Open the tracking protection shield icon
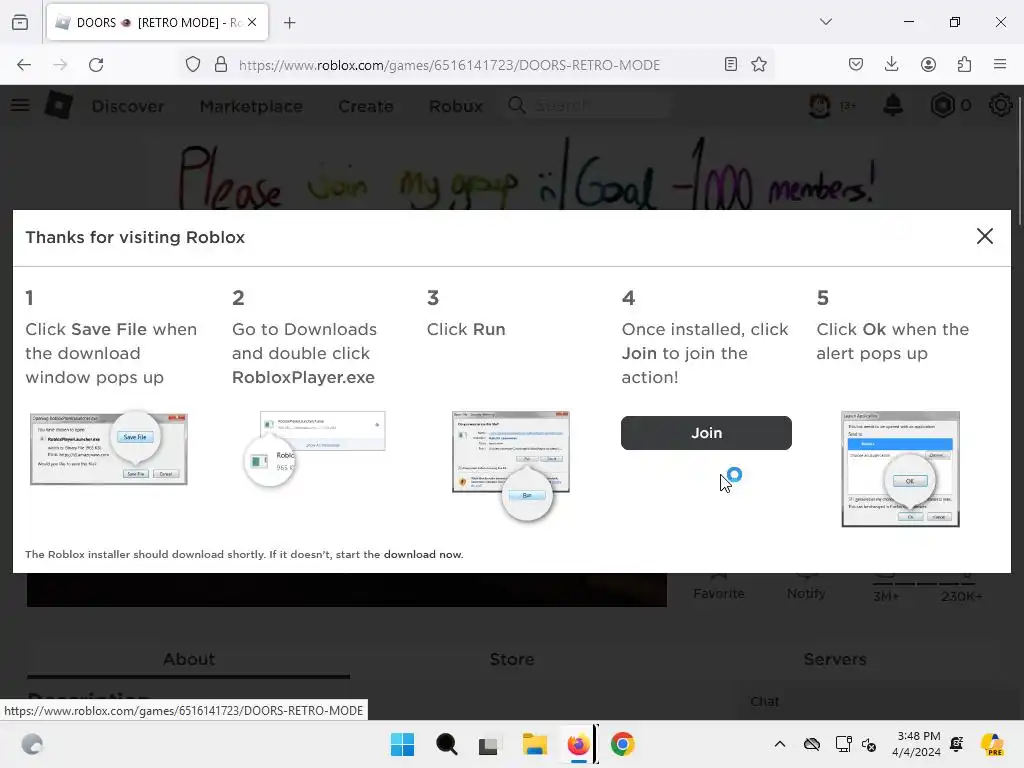Image resolution: width=1024 pixels, height=768 pixels. 193,65
